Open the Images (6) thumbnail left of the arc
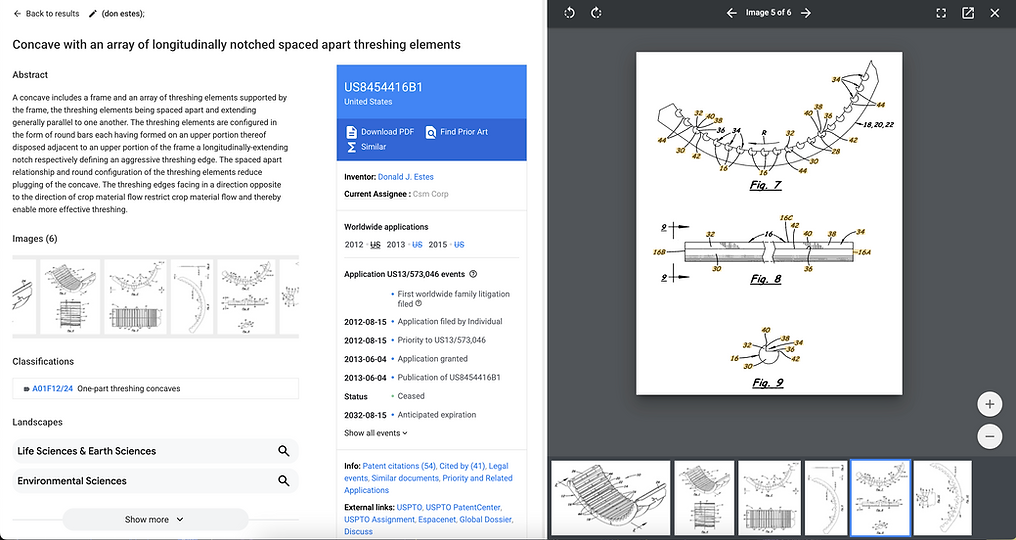Viewport: 1016px width, 540px height. pos(135,297)
